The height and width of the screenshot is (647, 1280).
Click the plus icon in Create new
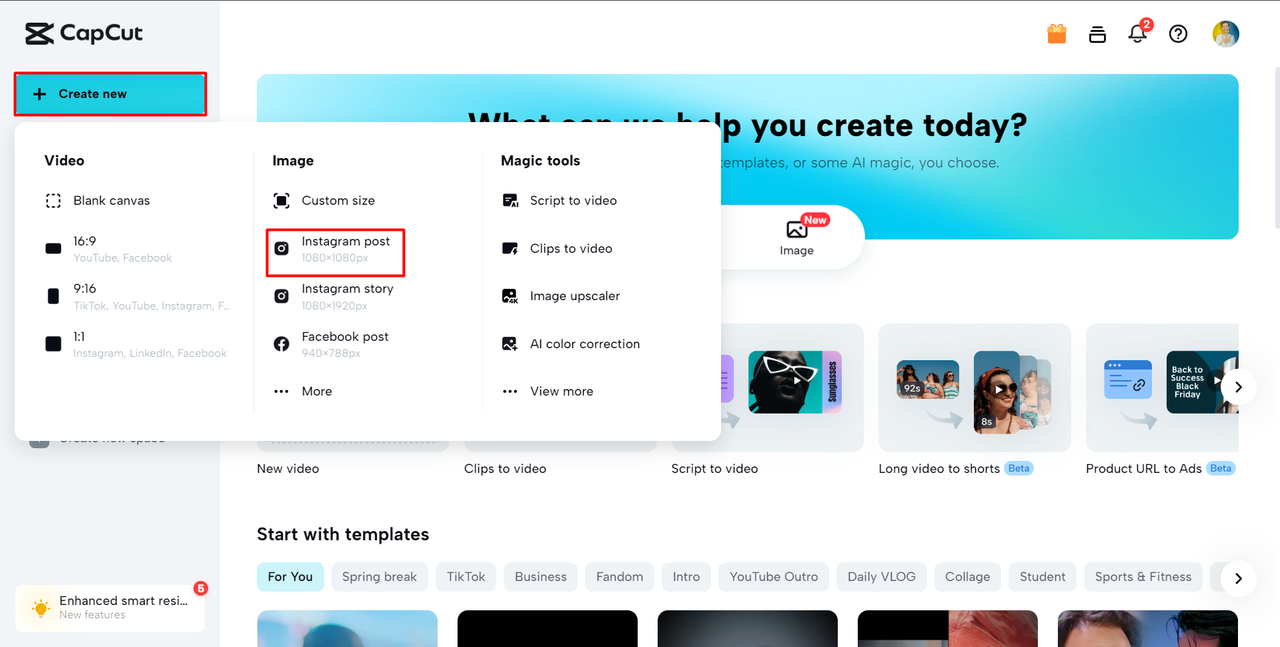click(x=40, y=94)
